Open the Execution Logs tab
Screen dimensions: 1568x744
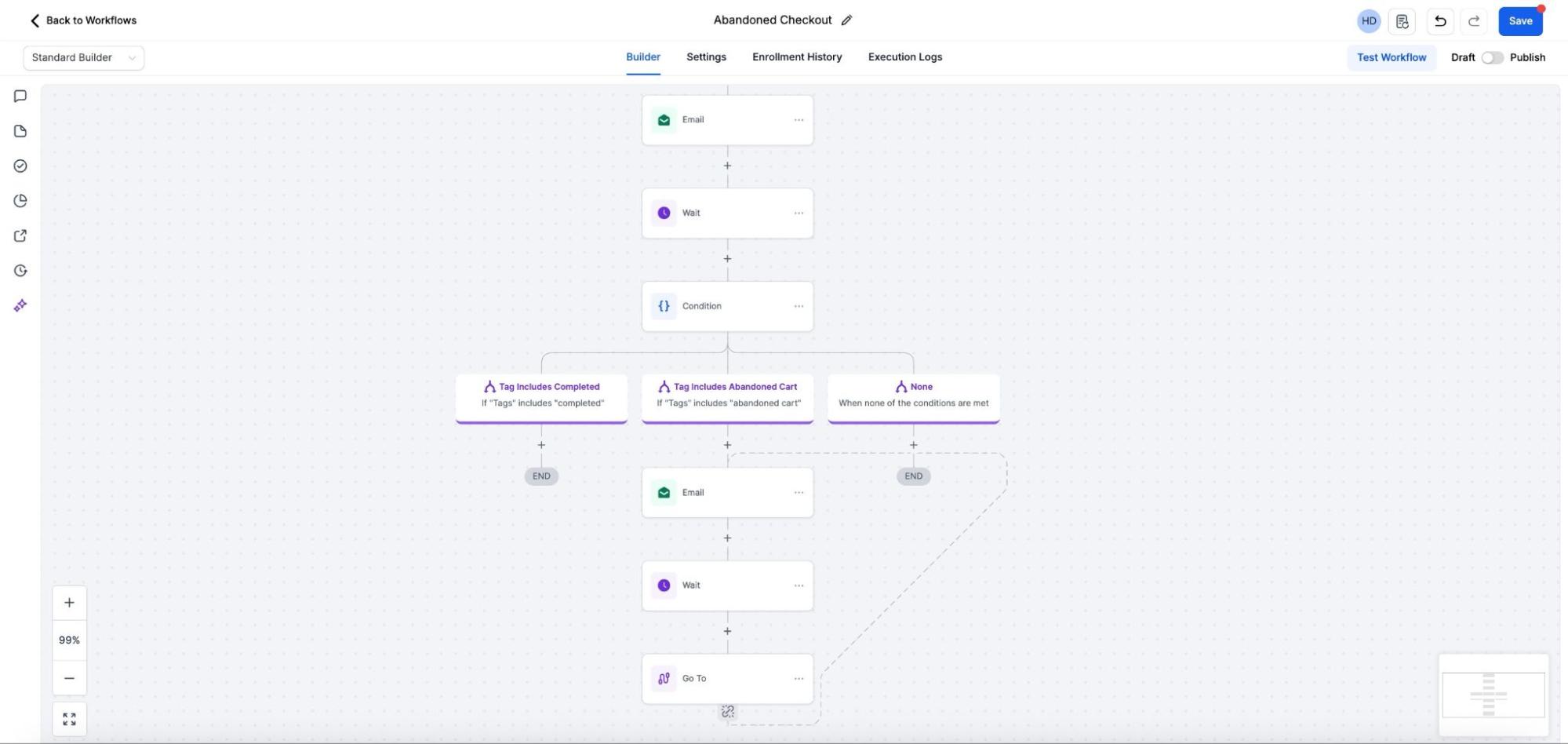[x=904, y=57]
